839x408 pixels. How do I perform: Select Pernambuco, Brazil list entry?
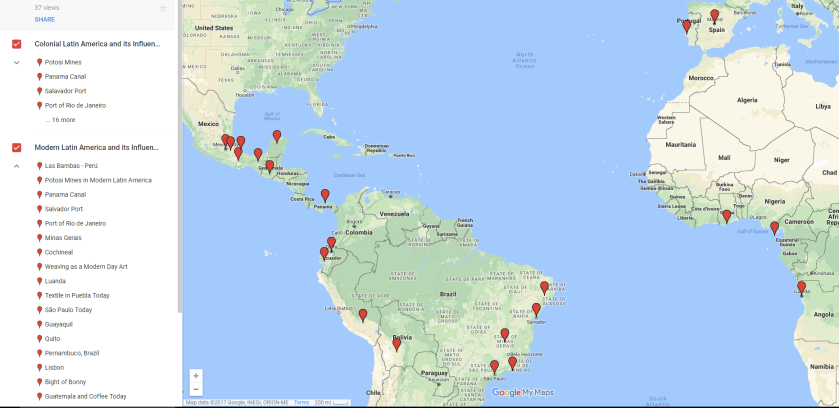(x=72, y=353)
